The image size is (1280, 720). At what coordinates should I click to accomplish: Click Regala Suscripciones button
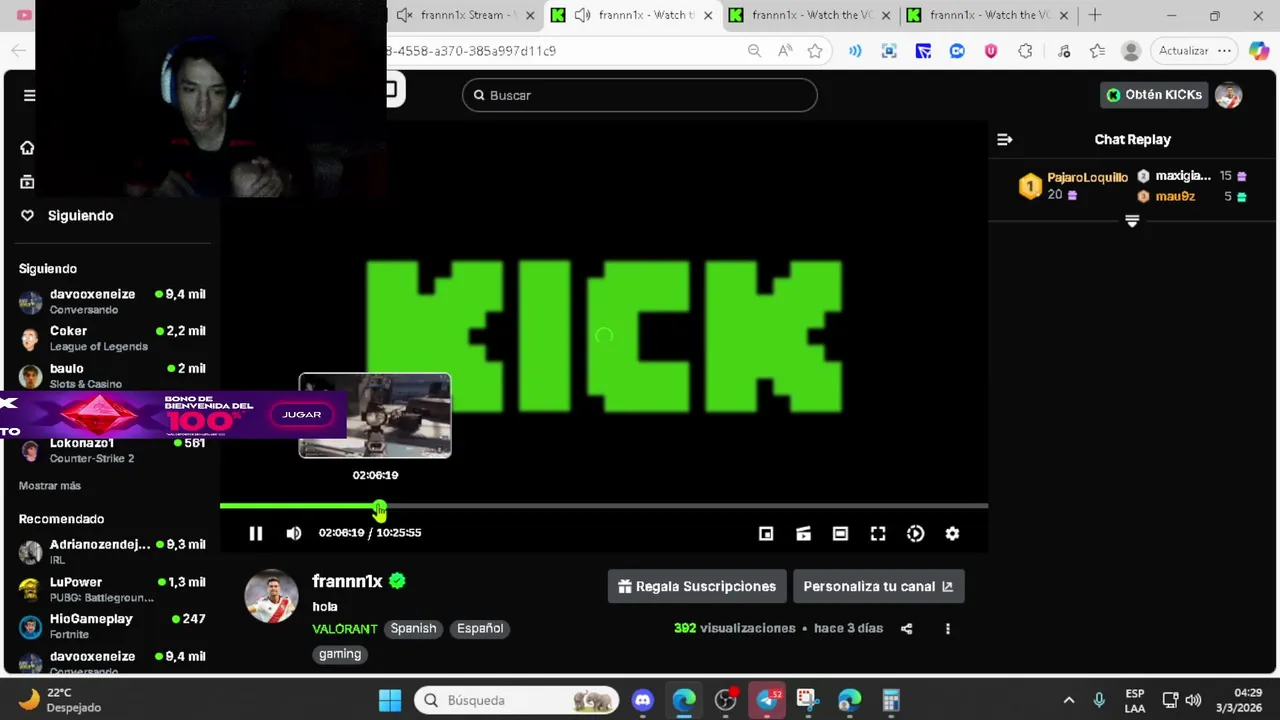click(697, 587)
